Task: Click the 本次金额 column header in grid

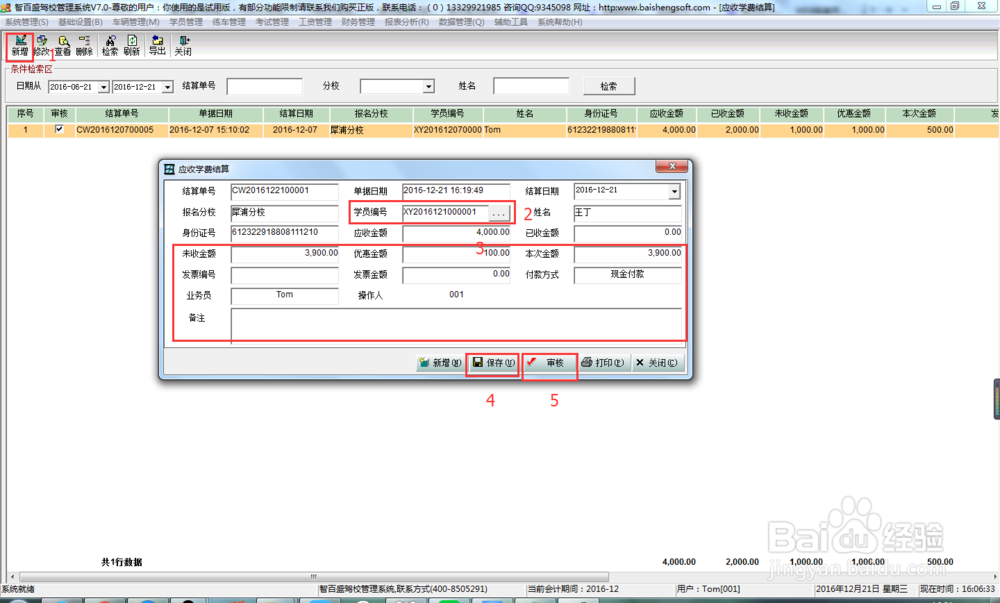Action: (919, 113)
